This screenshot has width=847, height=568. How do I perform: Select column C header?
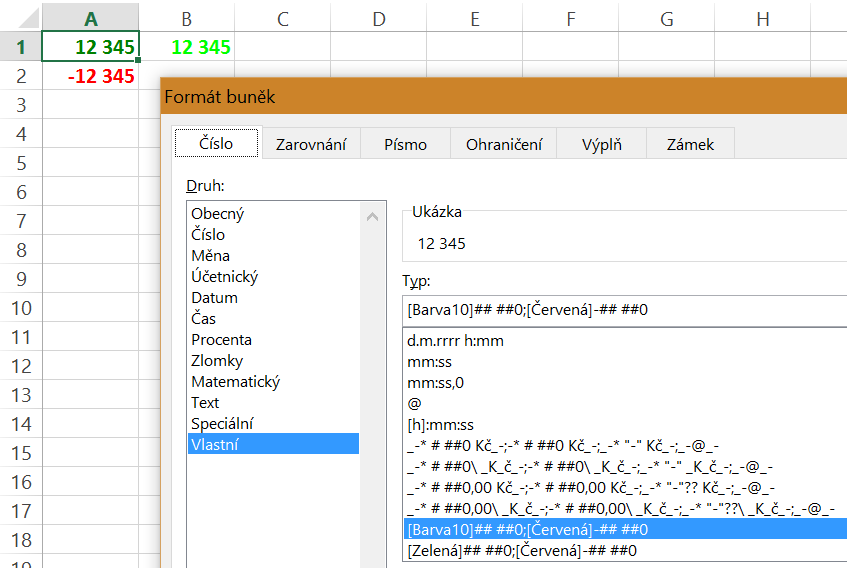click(282, 19)
